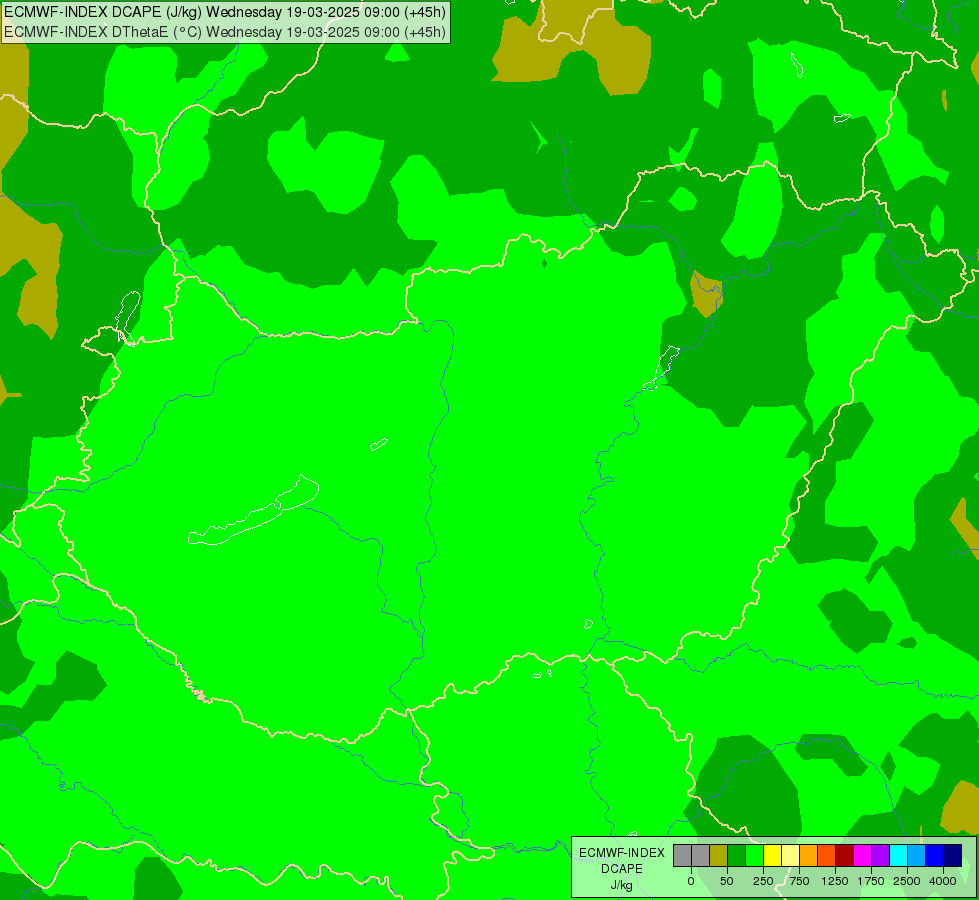Pick the cyan legend swatch
Screen dimensions: 979x900
click(x=898, y=855)
